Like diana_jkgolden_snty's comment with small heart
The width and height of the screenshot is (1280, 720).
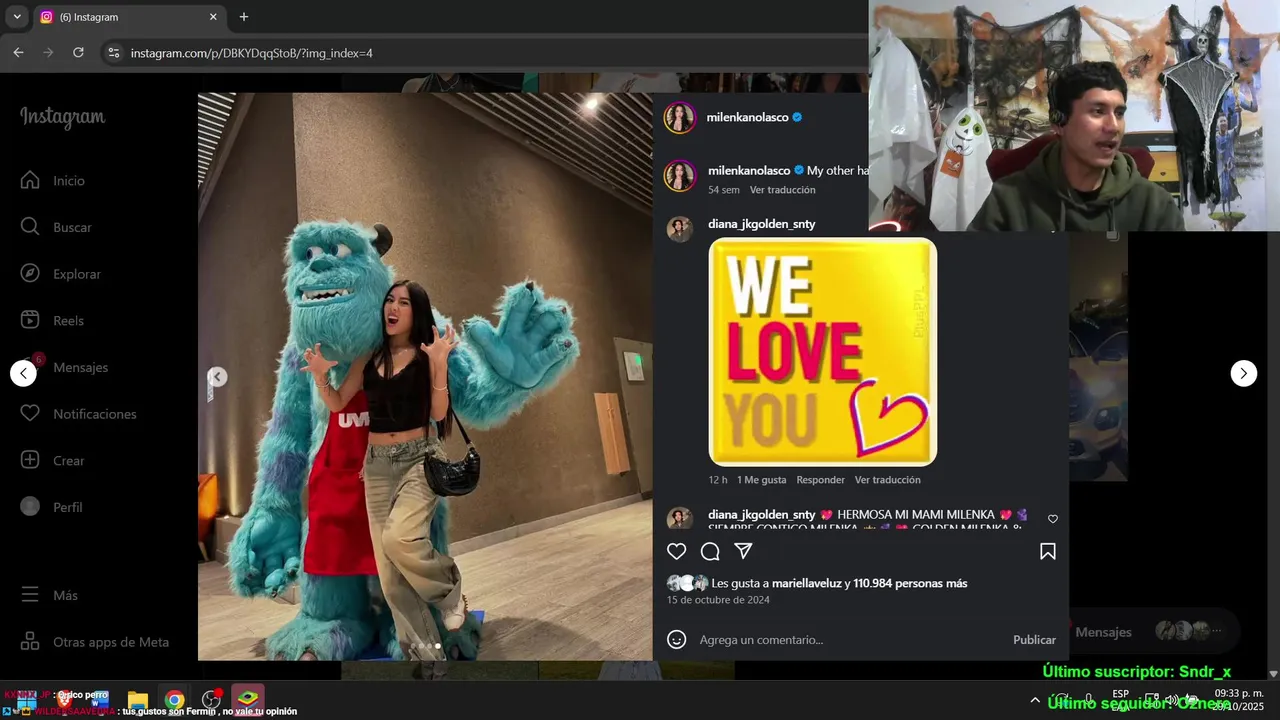point(1053,519)
